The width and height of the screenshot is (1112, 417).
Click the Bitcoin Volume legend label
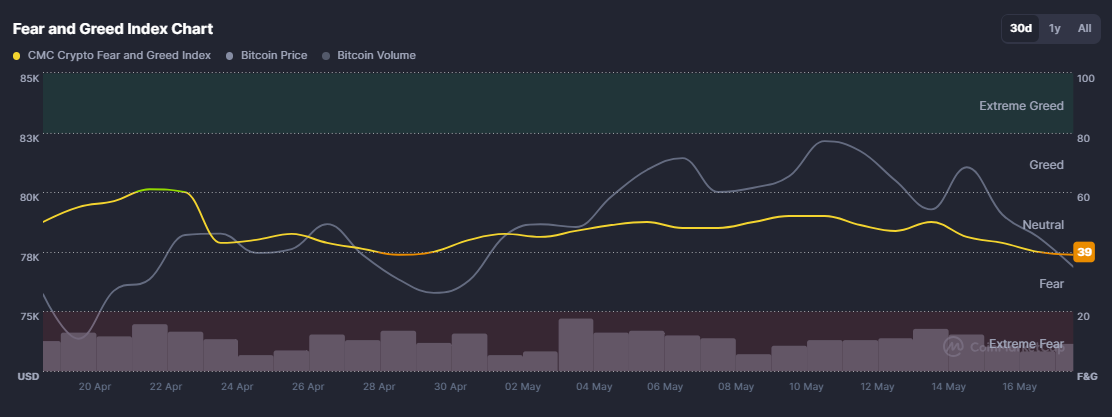point(377,55)
